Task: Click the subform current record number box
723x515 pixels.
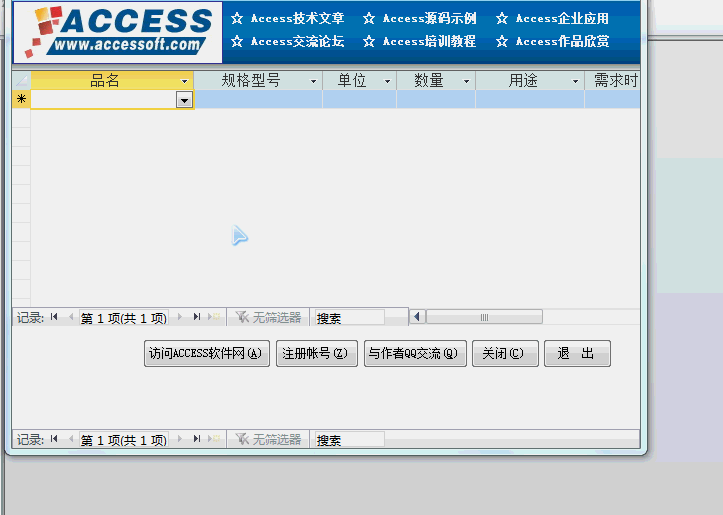Action: [x=124, y=318]
